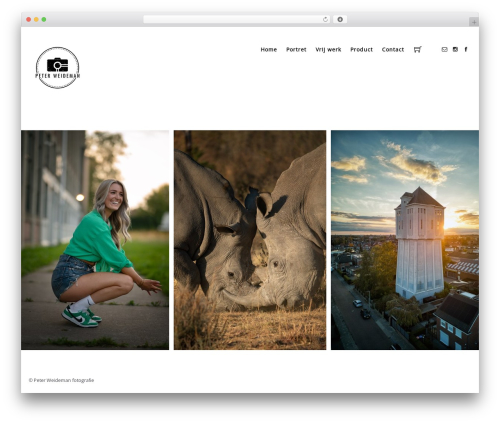Open a new tab with the plus button

(474, 22)
